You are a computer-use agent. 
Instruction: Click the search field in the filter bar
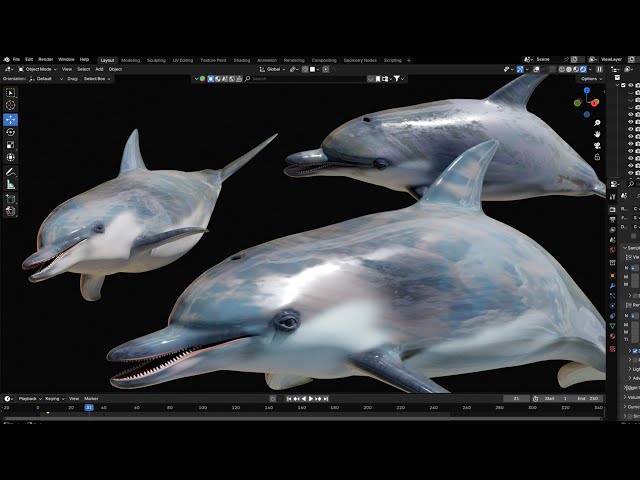pos(305,79)
